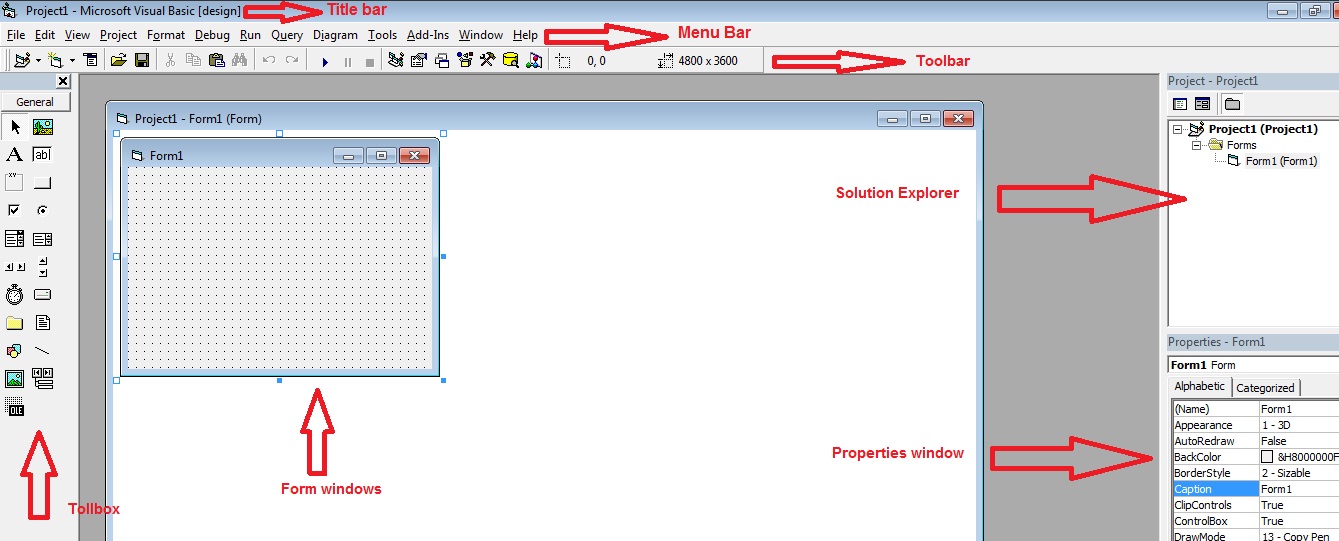Click the Undo arrow in the toolbar
Screen dimensions: 1339x541
[268, 61]
